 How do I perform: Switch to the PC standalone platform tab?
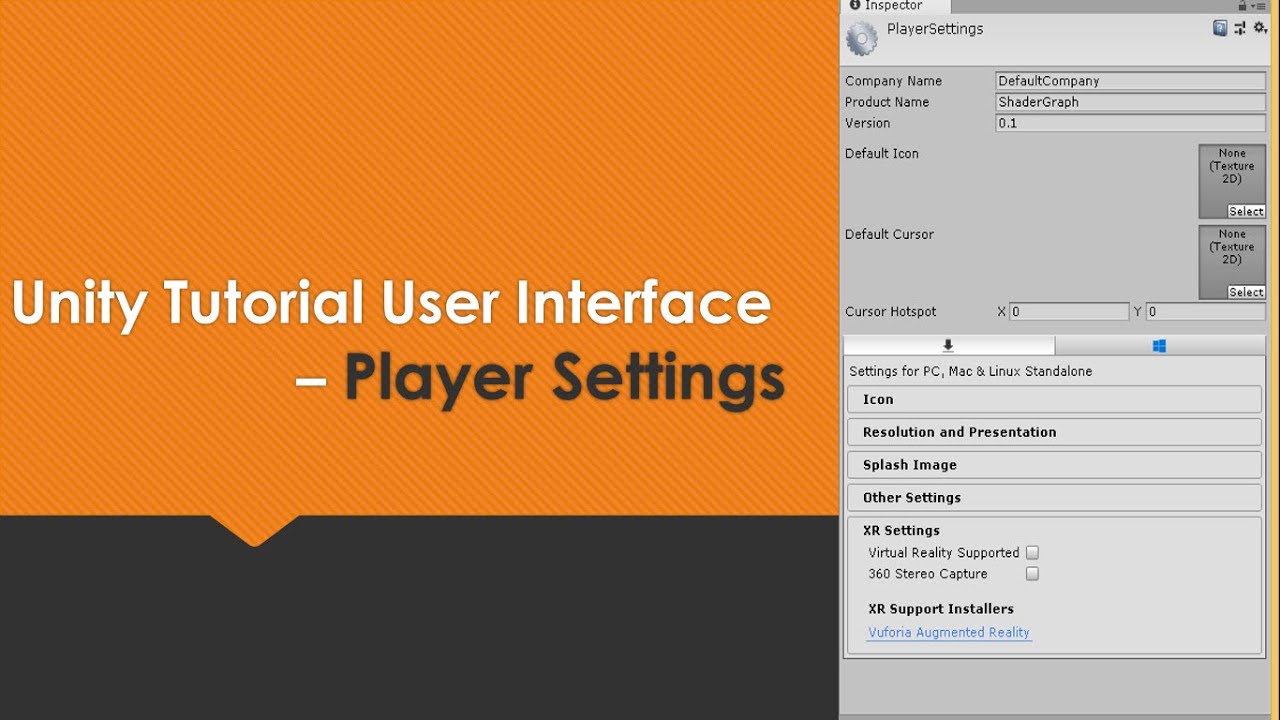click(948, 345)
